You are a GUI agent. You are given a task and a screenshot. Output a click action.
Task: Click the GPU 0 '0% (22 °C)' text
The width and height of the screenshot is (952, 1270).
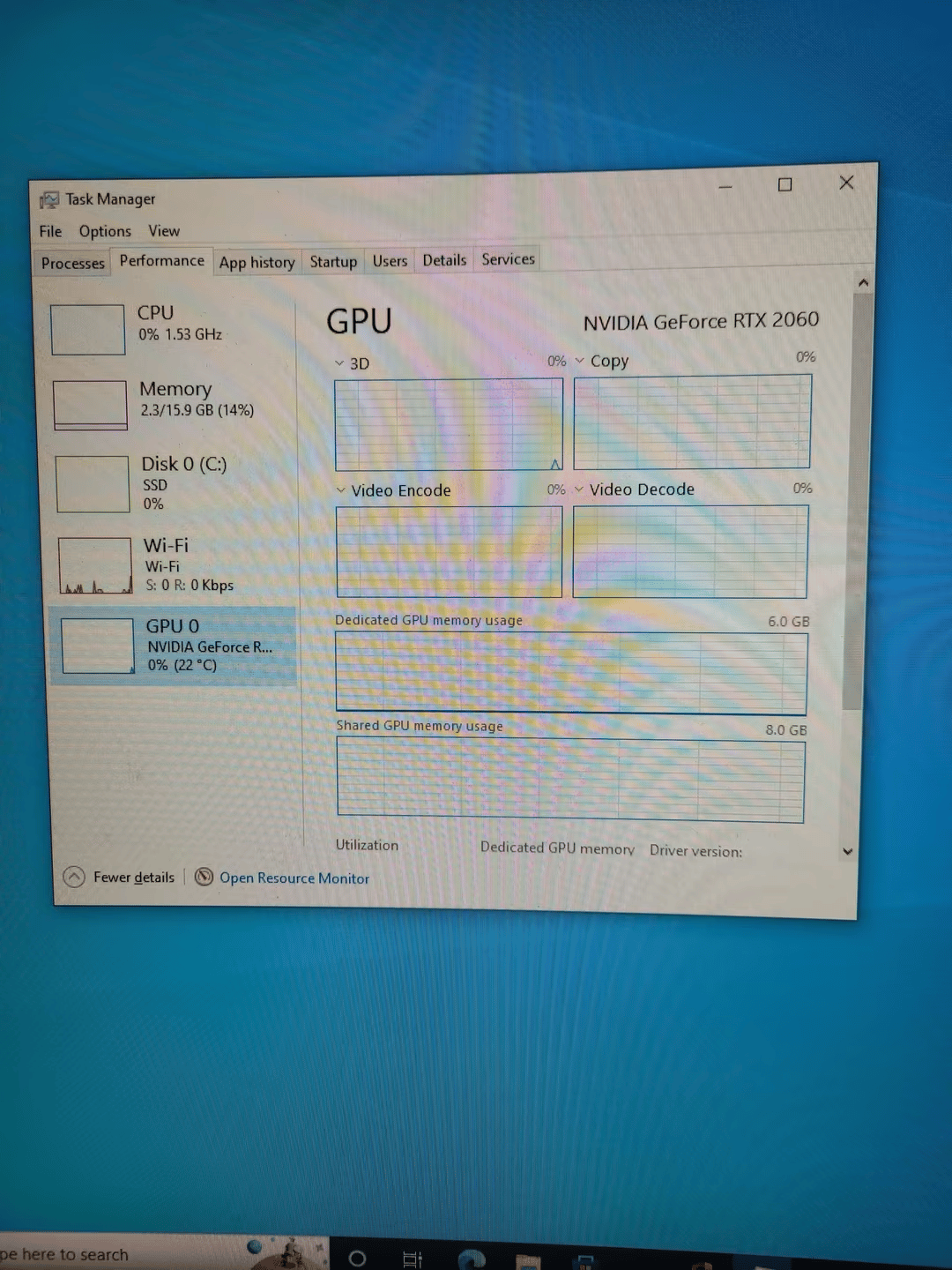pyautogui.click(x=182, y=665)
